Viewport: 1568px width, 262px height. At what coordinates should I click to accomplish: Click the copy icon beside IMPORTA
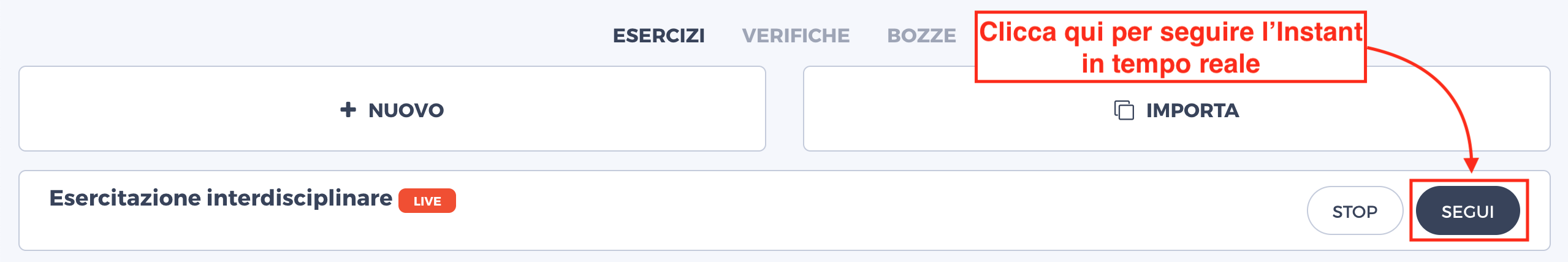[1124, 110]
